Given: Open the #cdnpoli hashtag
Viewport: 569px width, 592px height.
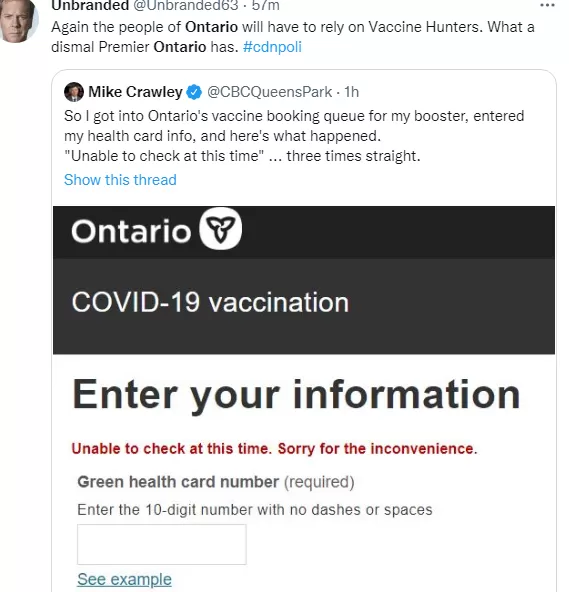Looking at the screenshot, I should tap(272, 47).
